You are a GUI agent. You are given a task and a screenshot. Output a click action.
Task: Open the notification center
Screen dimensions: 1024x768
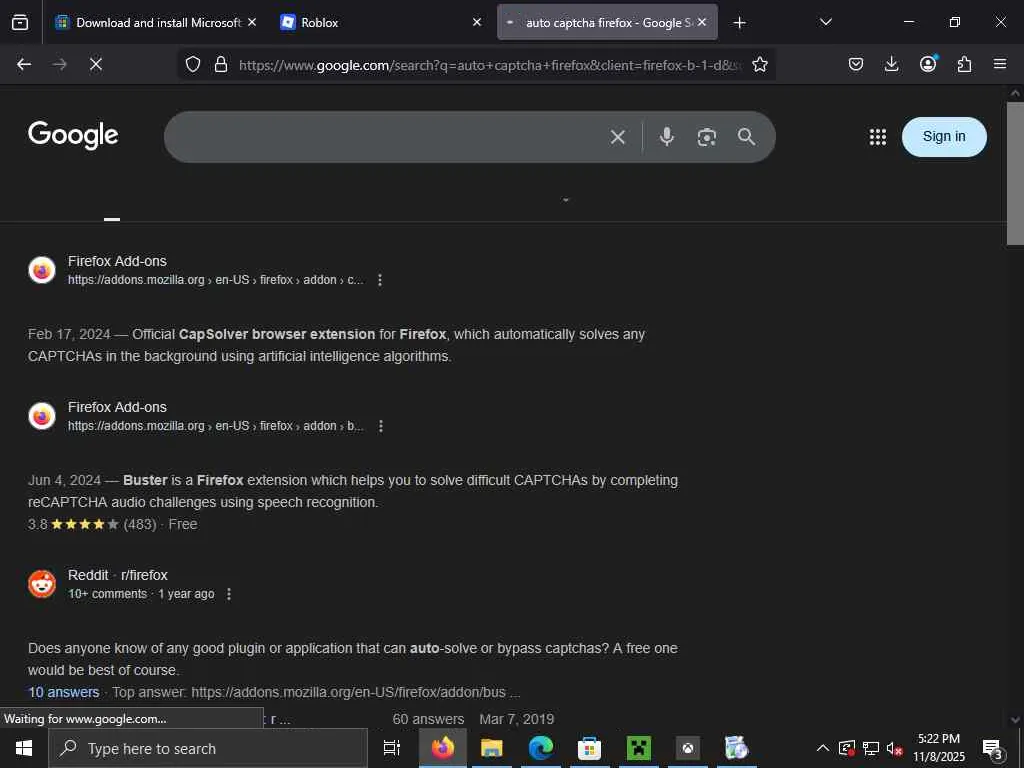coord(993,748)
